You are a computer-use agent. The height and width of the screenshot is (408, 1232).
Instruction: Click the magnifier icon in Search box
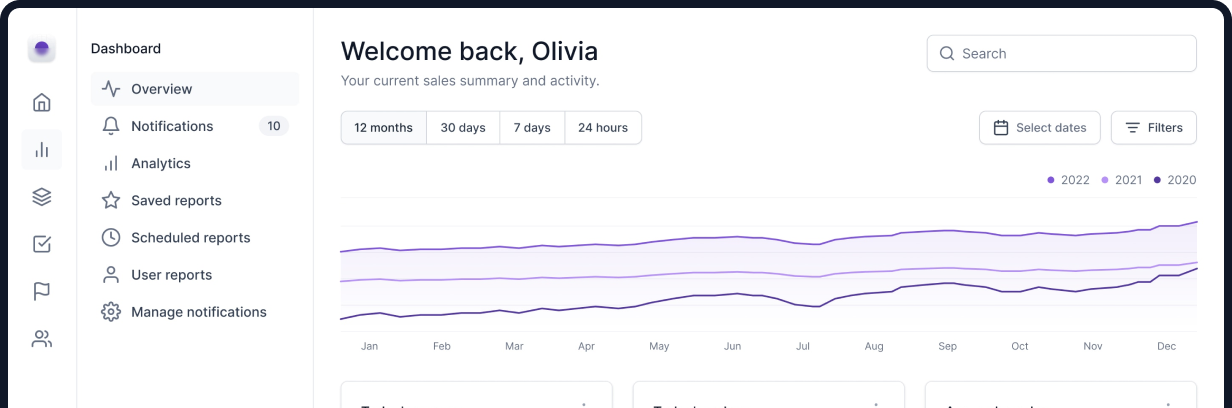(946, 54)
